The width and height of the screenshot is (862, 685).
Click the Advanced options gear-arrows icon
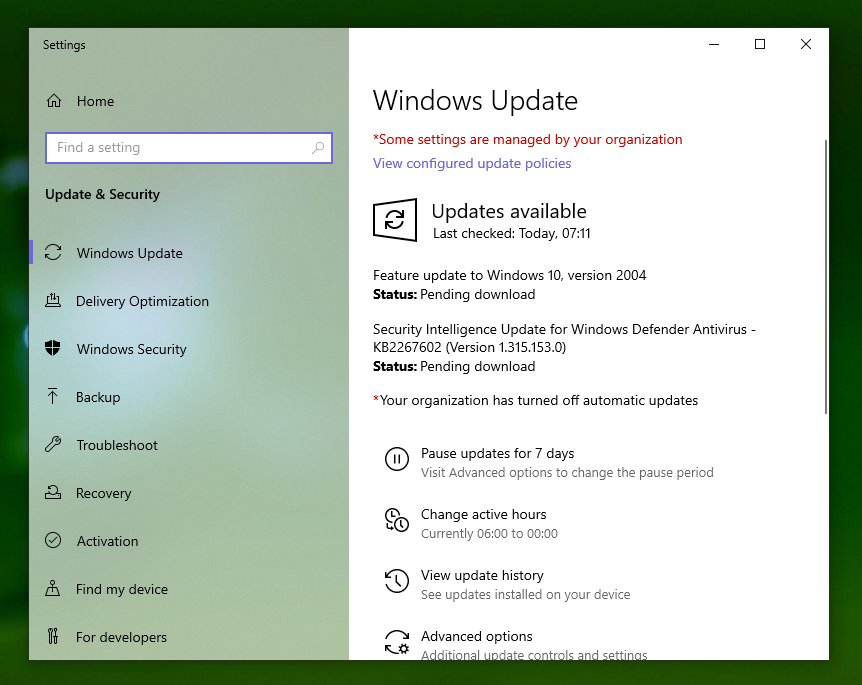(x=397, y=642)
